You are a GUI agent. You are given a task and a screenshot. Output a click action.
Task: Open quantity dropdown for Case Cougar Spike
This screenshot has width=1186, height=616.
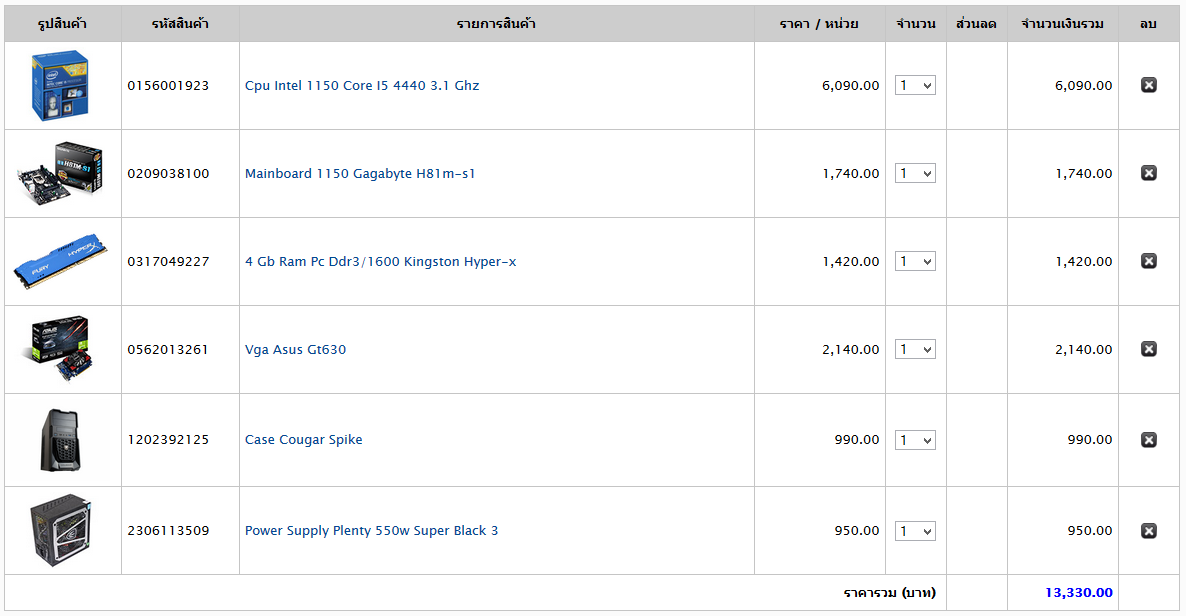(x=915, y=440)
